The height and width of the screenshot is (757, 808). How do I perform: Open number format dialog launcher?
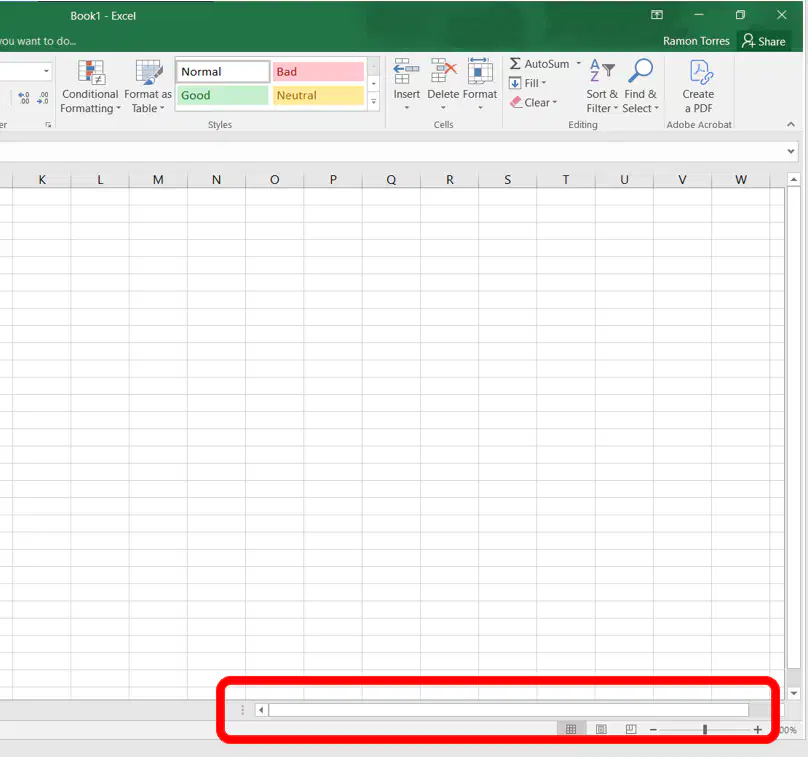pyautogui.click(x=48, y=125)
